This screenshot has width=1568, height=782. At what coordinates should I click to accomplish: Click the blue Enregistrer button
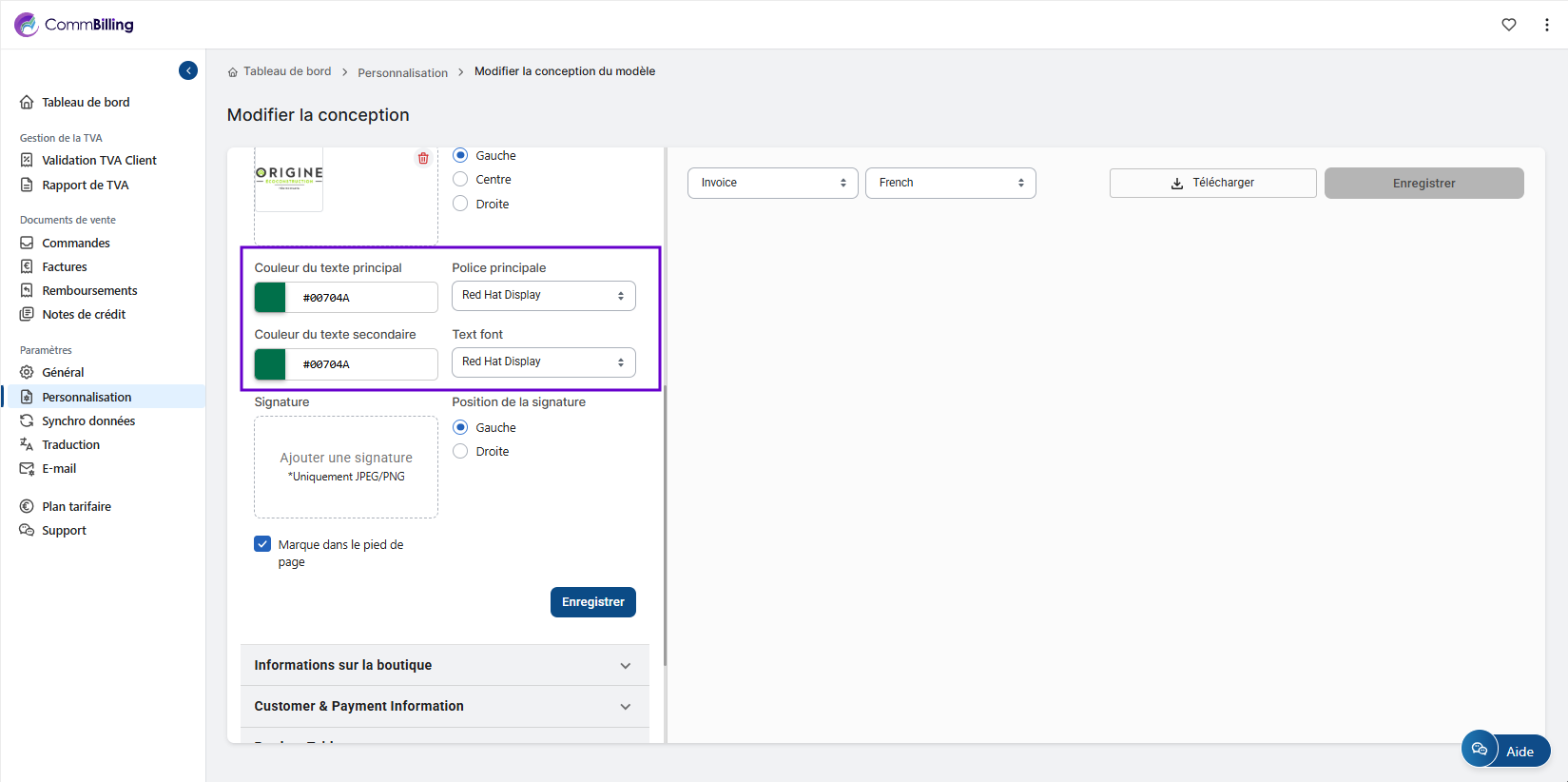(x=592, y=602)
